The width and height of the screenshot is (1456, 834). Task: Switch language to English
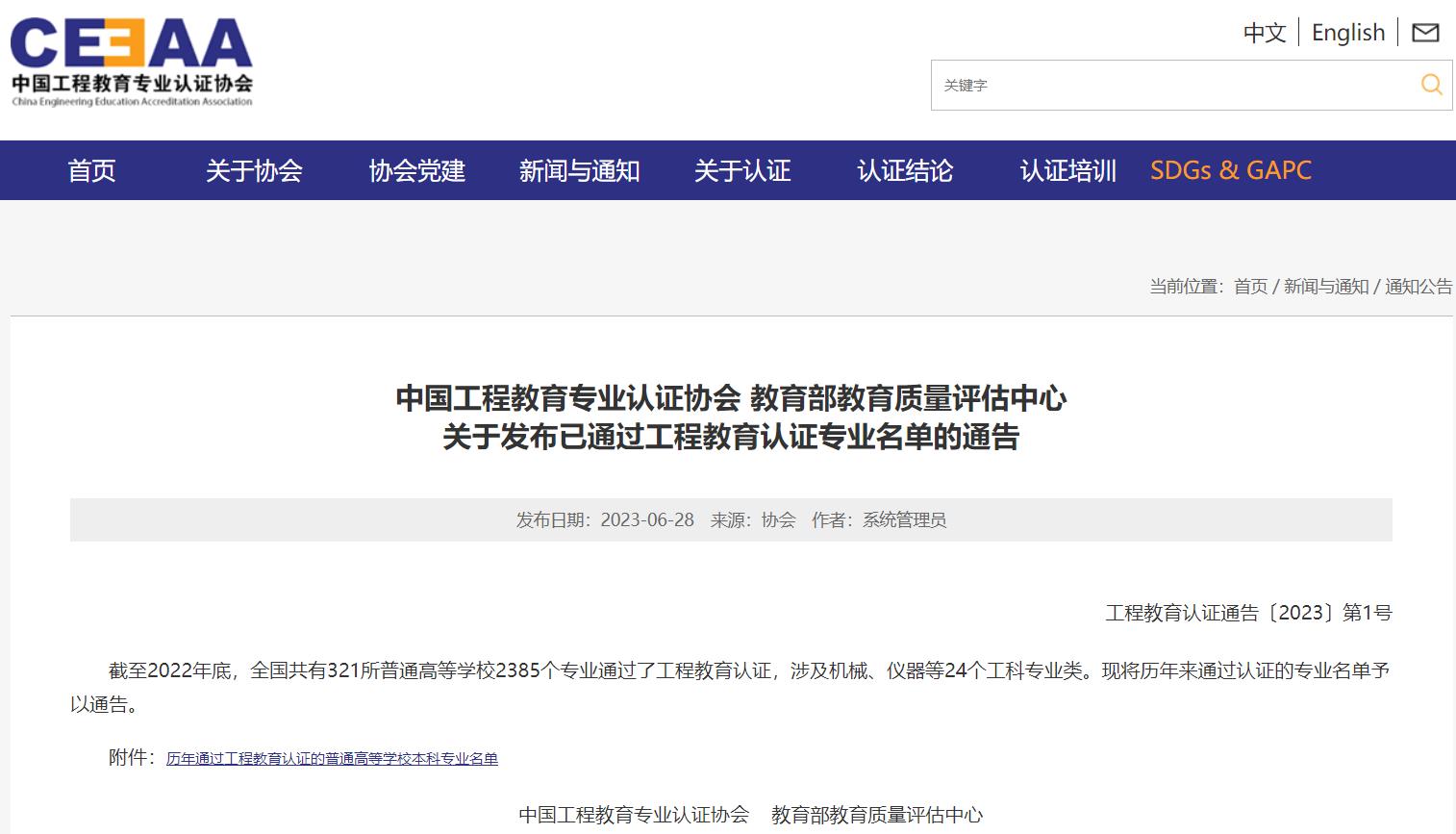coord(1348,33)
